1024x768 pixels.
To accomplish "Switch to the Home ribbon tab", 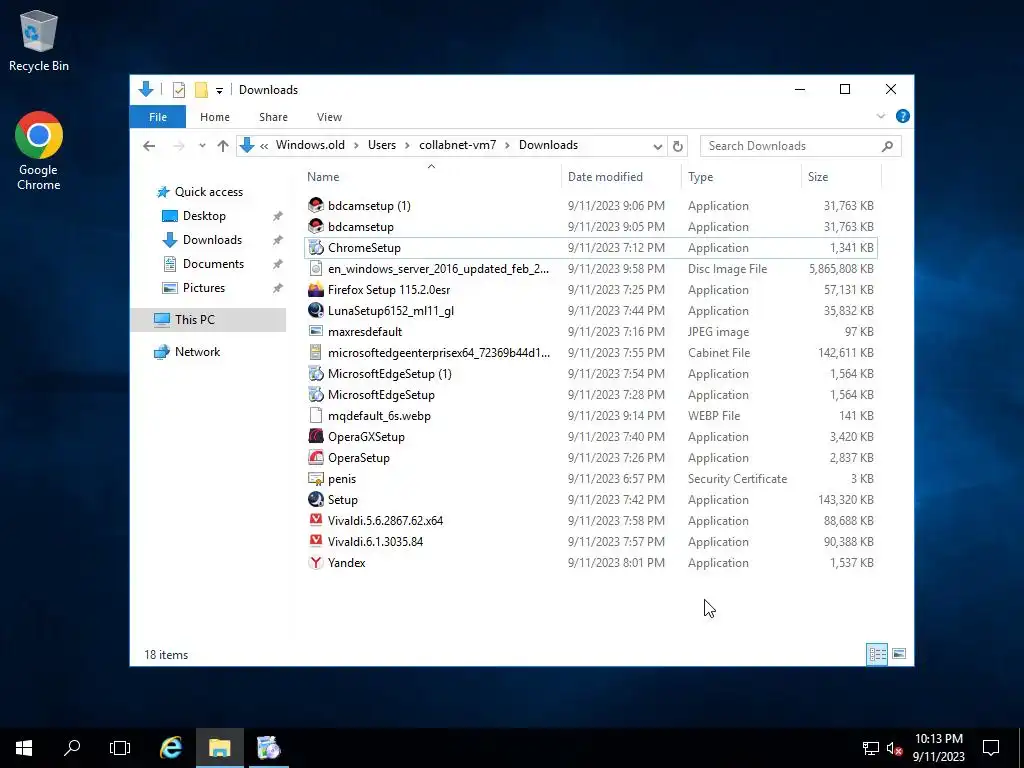I will (215, 117).
